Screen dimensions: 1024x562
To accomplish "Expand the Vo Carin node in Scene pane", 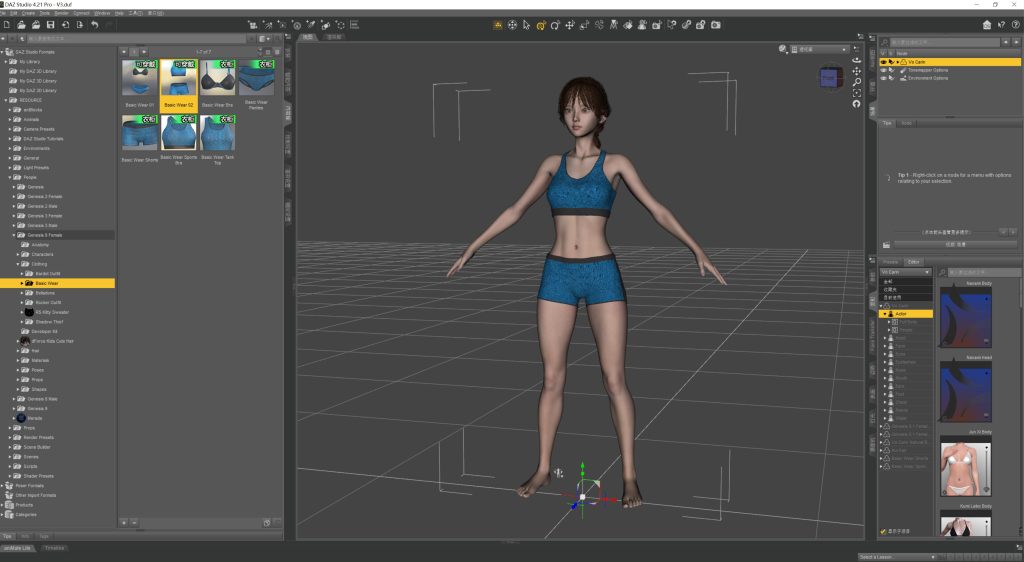I will click(897, 62).
